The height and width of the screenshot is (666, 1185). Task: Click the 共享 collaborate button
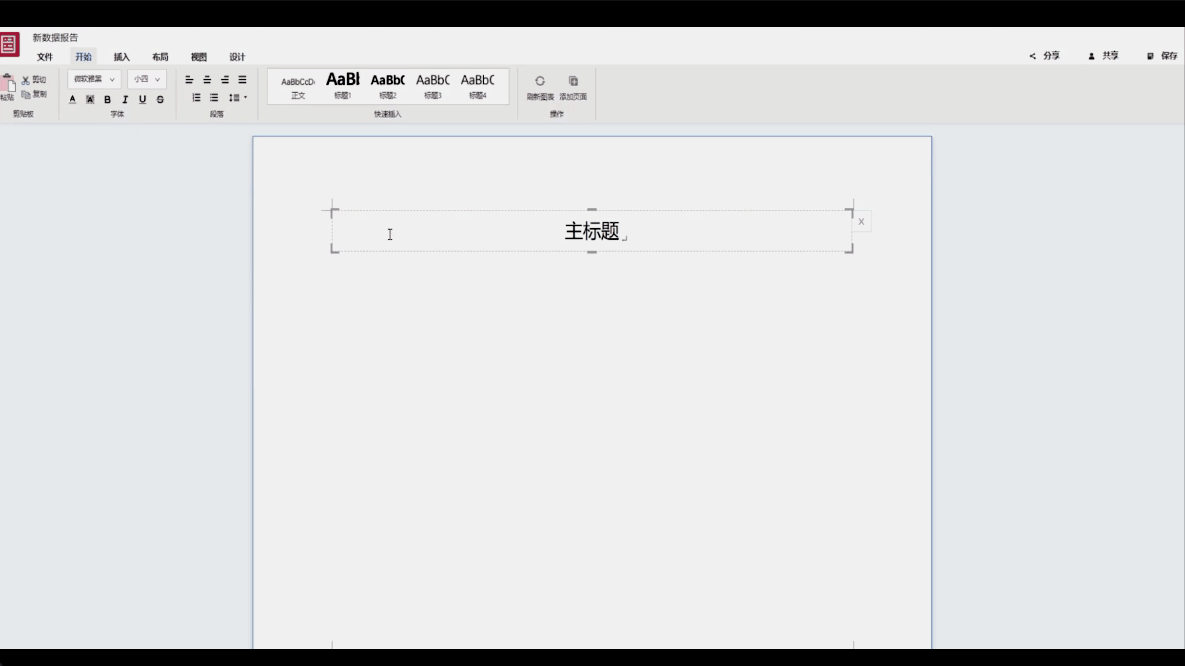click(1103, 56)
